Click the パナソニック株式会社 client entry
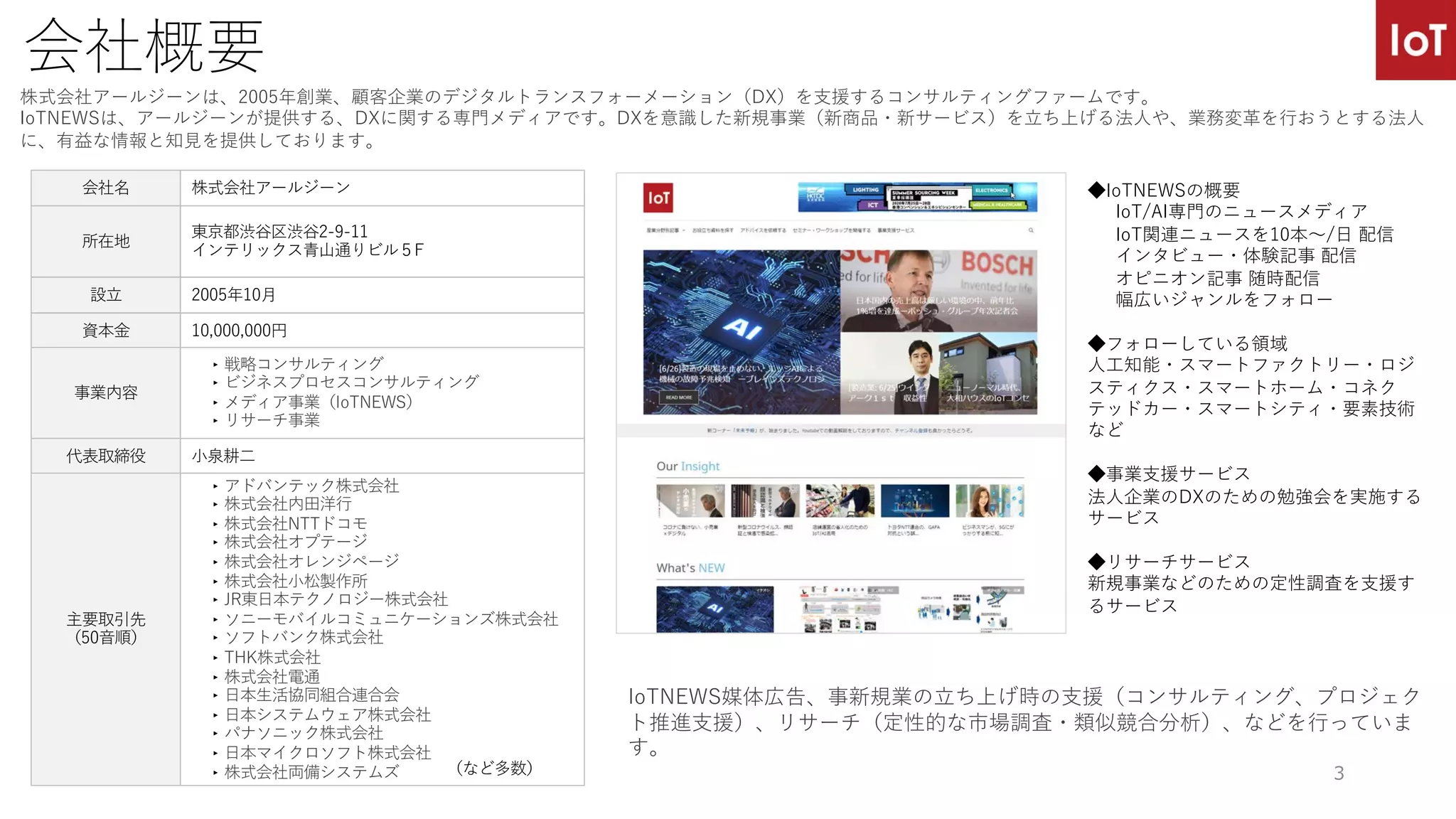The width and height of the screenshot is (1456, 819). (x=304, y=733)
